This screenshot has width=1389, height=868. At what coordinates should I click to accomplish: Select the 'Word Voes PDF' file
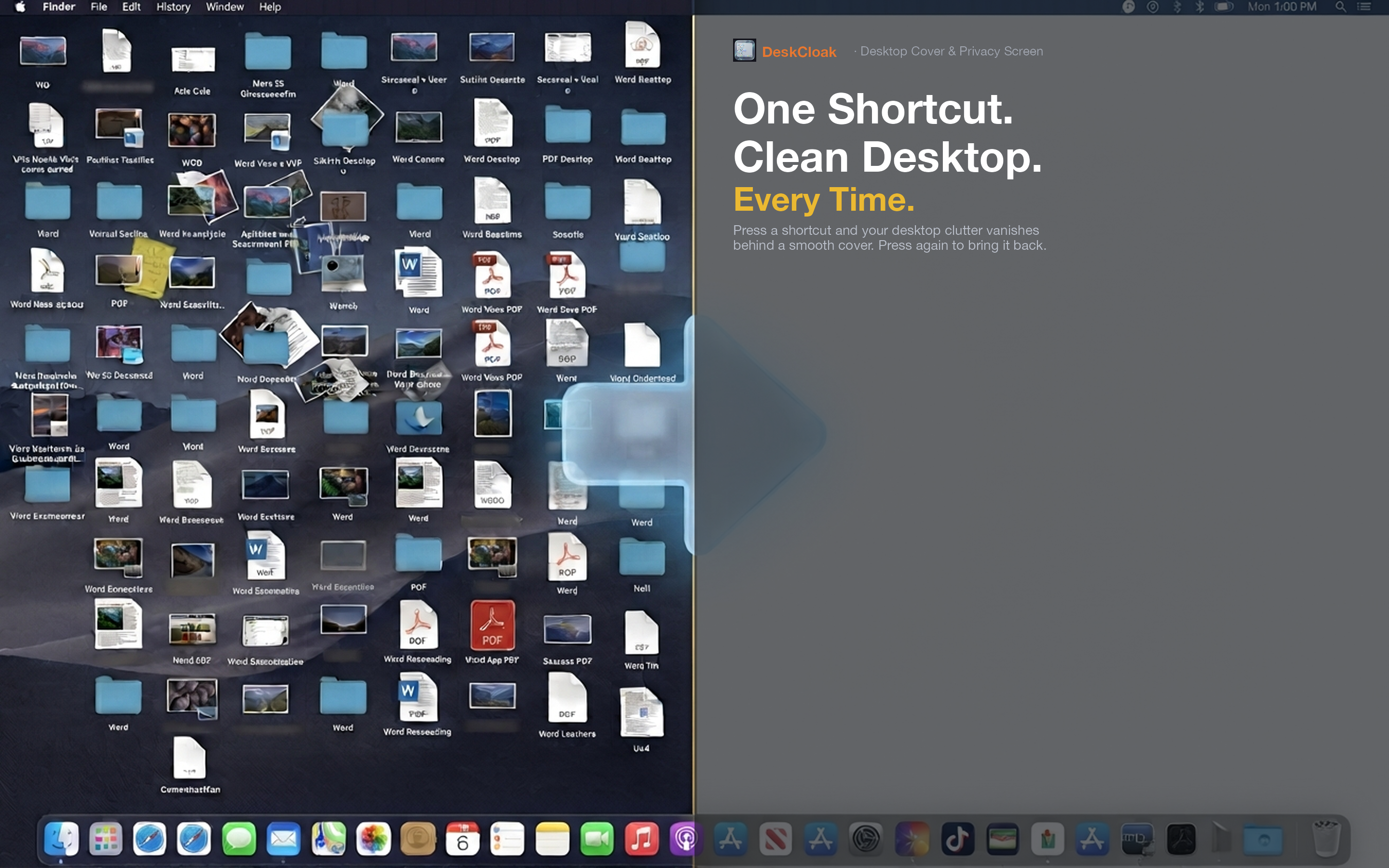point(492,275)
